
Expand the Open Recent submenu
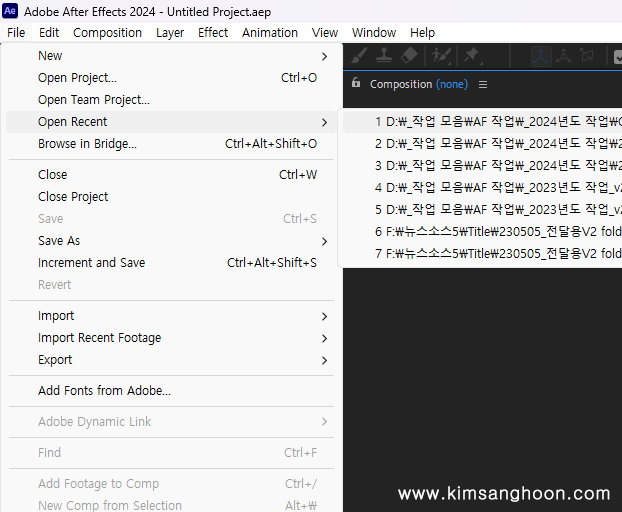click(171, 122)
